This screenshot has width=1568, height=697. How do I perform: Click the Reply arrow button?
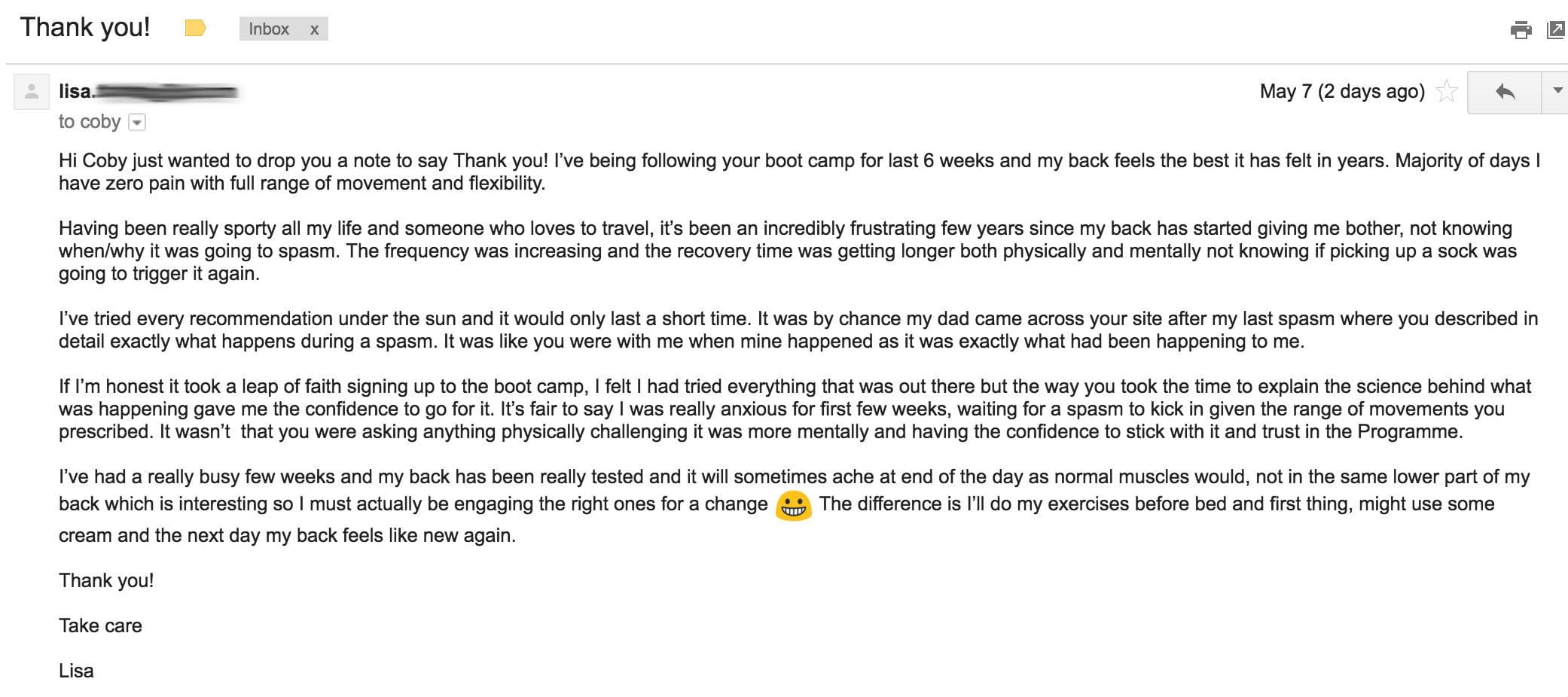[x=1505, y=92]
